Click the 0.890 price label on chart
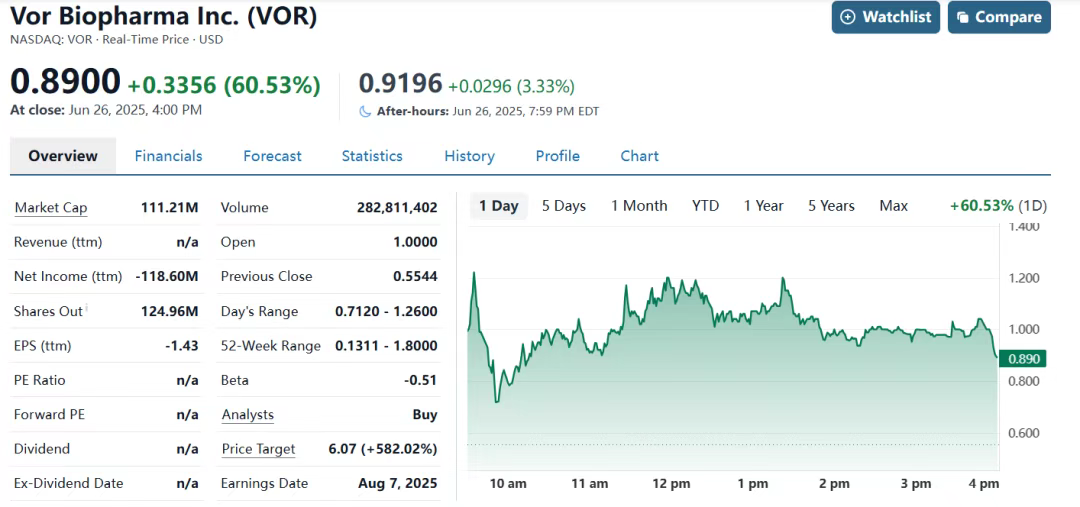 tap(1025, 358)
